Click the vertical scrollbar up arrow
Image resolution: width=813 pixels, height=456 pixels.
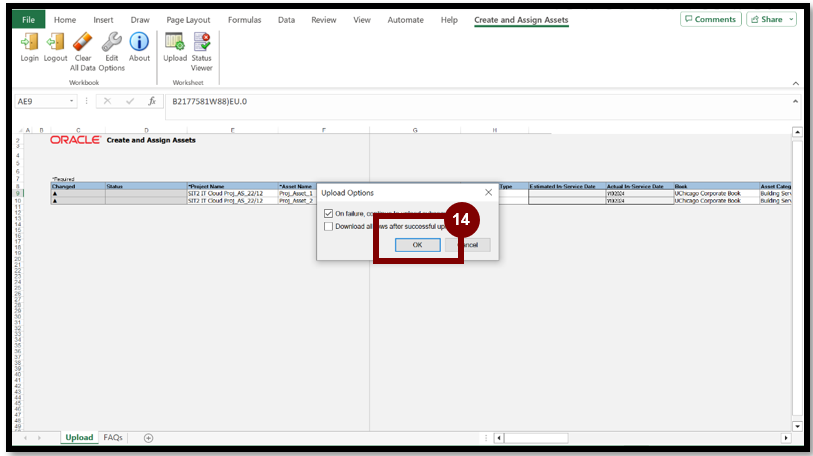click(x=797, y=132)
